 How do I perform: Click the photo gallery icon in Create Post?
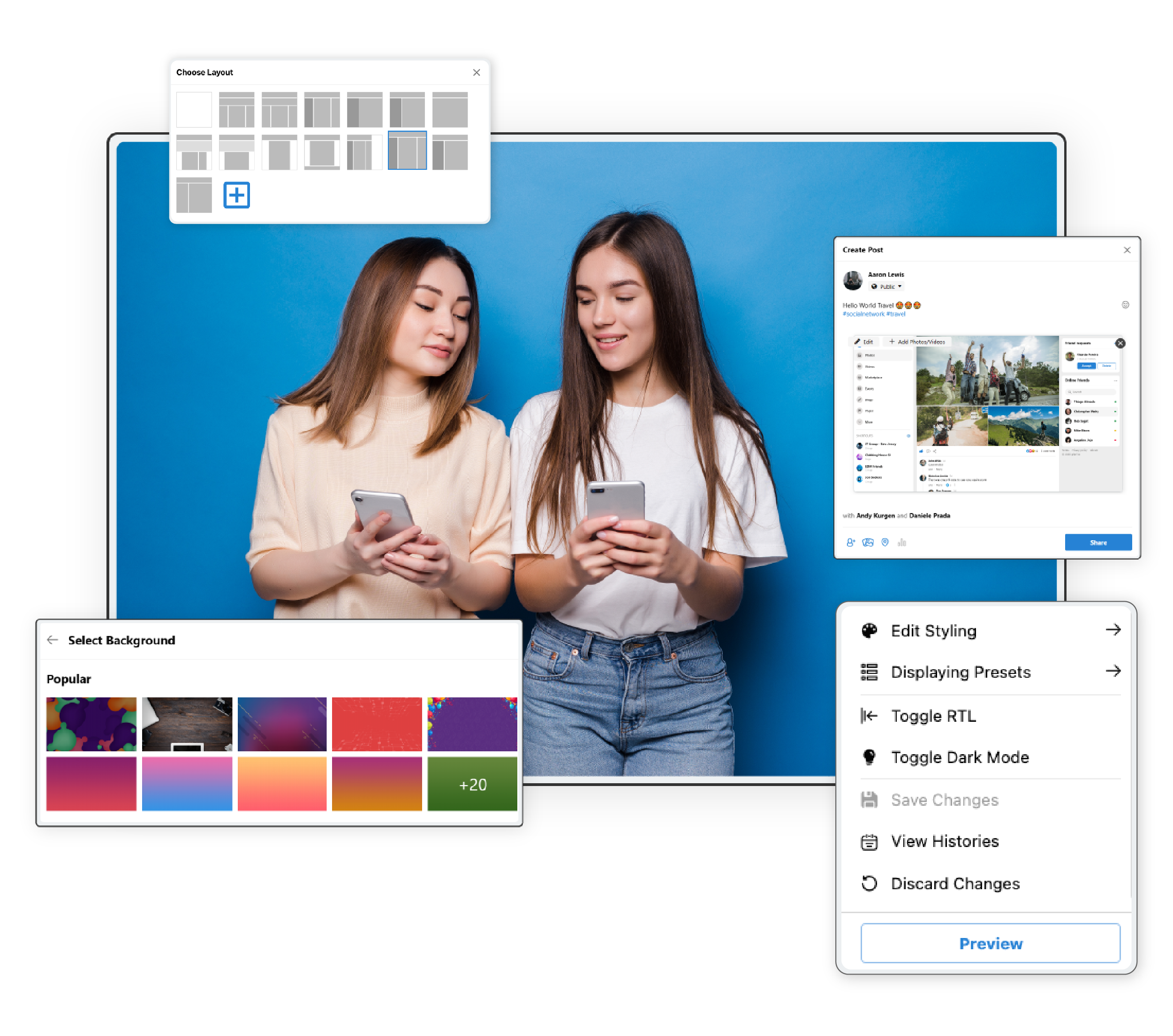point(868,543)
